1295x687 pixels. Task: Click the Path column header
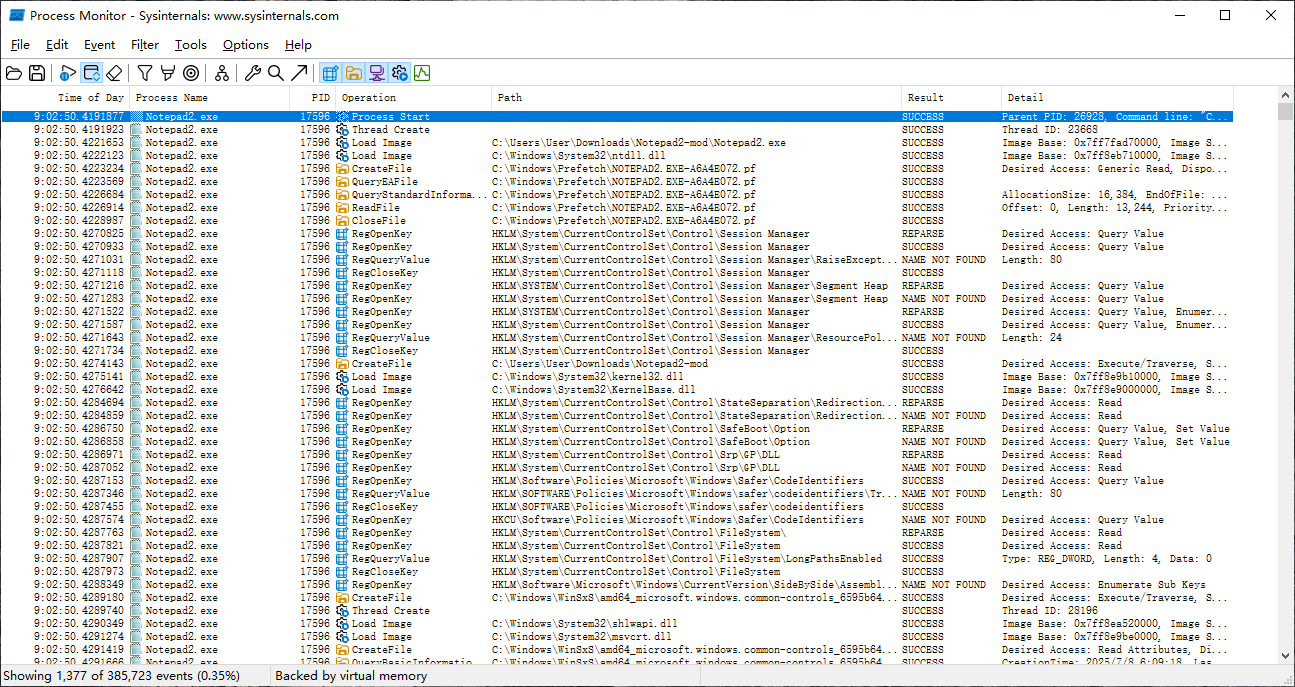pyautogui.click(x=697, y=98)
